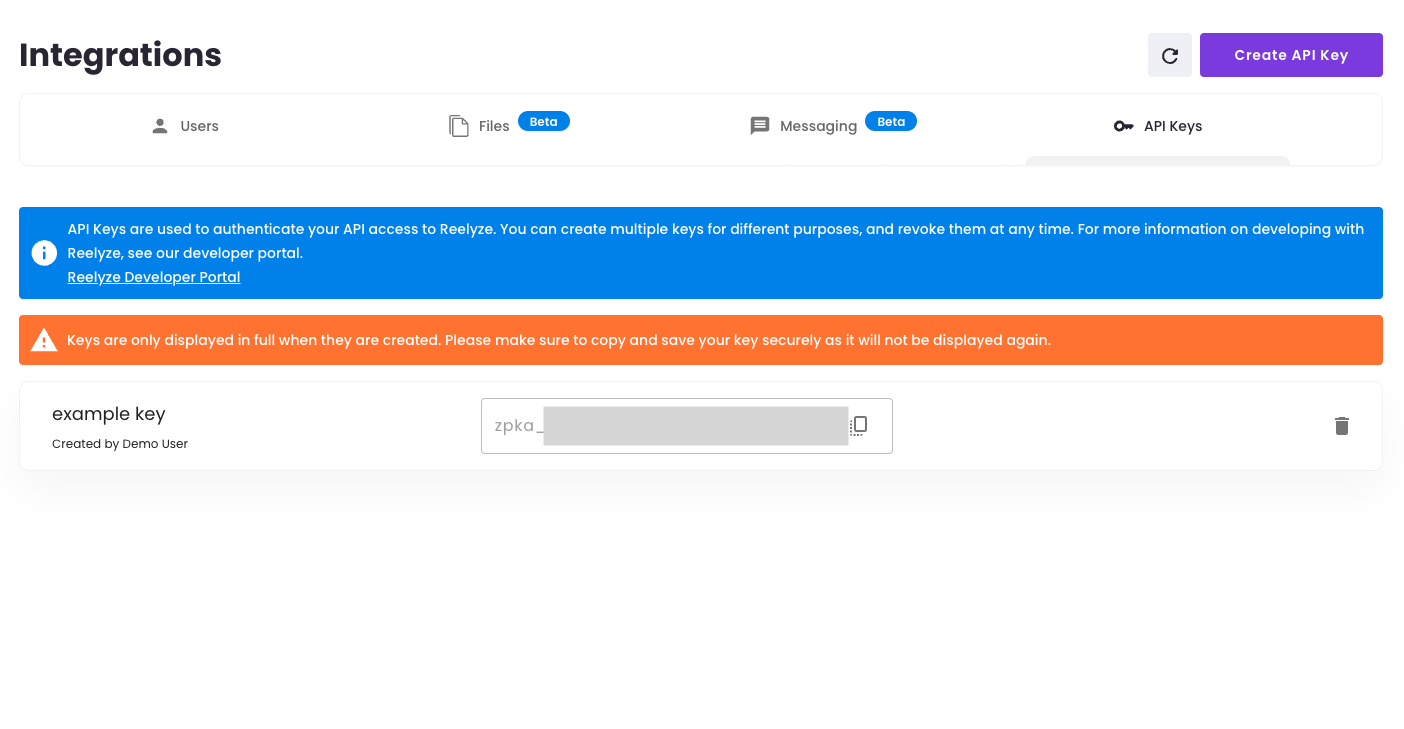Open the Files tab
This screenshot has width=1404, height=729.
click(494, 126)
